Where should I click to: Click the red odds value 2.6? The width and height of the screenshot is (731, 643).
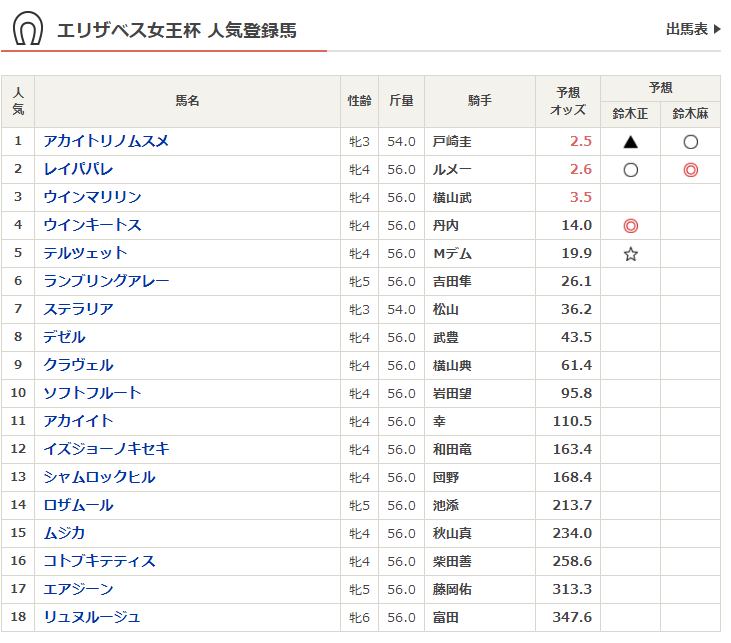(580, 169)
